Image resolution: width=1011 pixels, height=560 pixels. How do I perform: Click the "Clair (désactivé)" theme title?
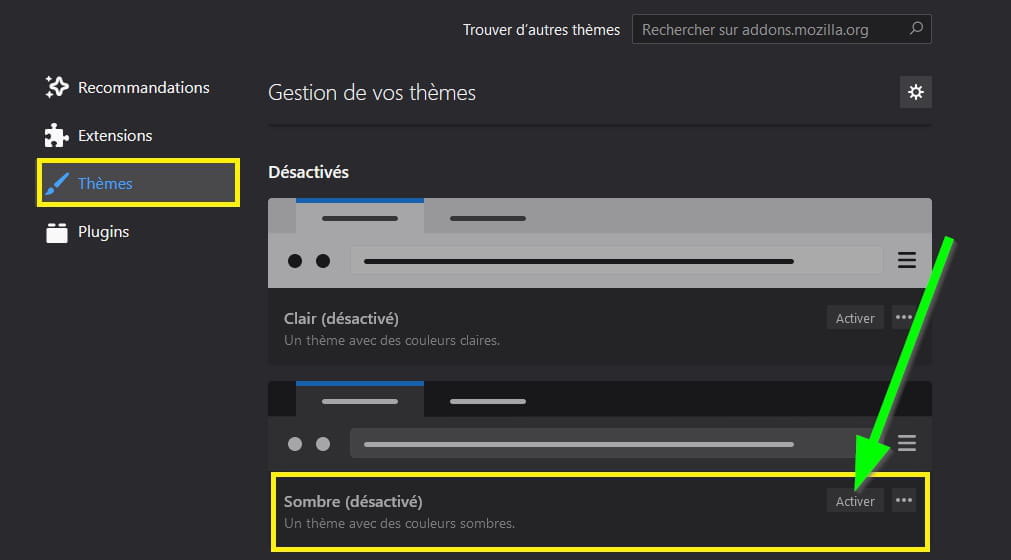point(341,318)
